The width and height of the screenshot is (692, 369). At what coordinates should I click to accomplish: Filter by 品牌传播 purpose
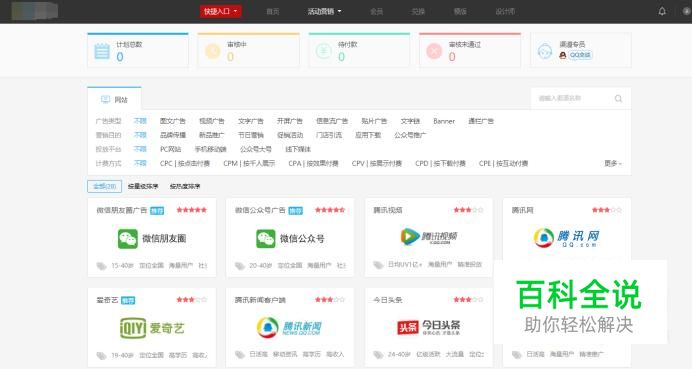(173, 135)
